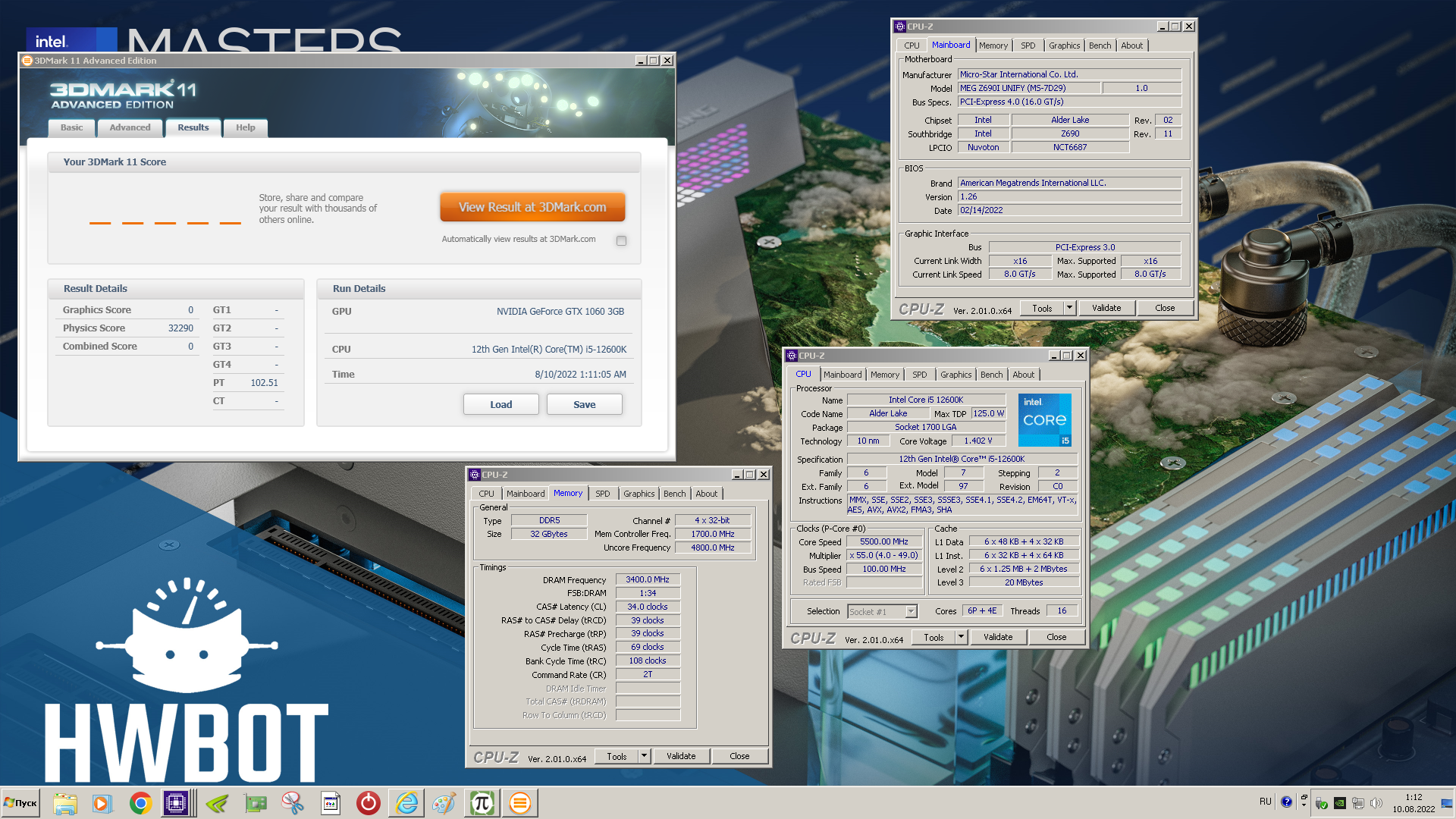Click Close in the CPU tab CPU-Z window
This screenshot has width=1456, height=819.
click(x=1056, y=637)
